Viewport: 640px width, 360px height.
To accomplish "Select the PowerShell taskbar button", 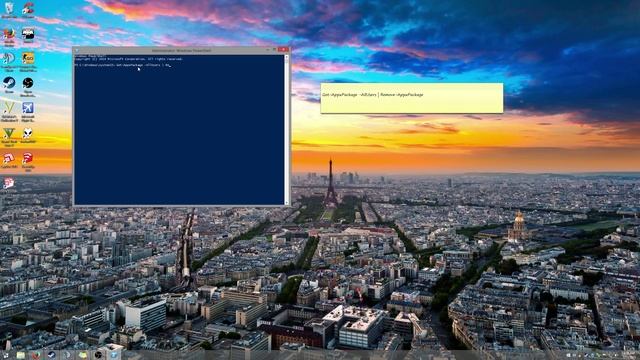I will 113,355.
